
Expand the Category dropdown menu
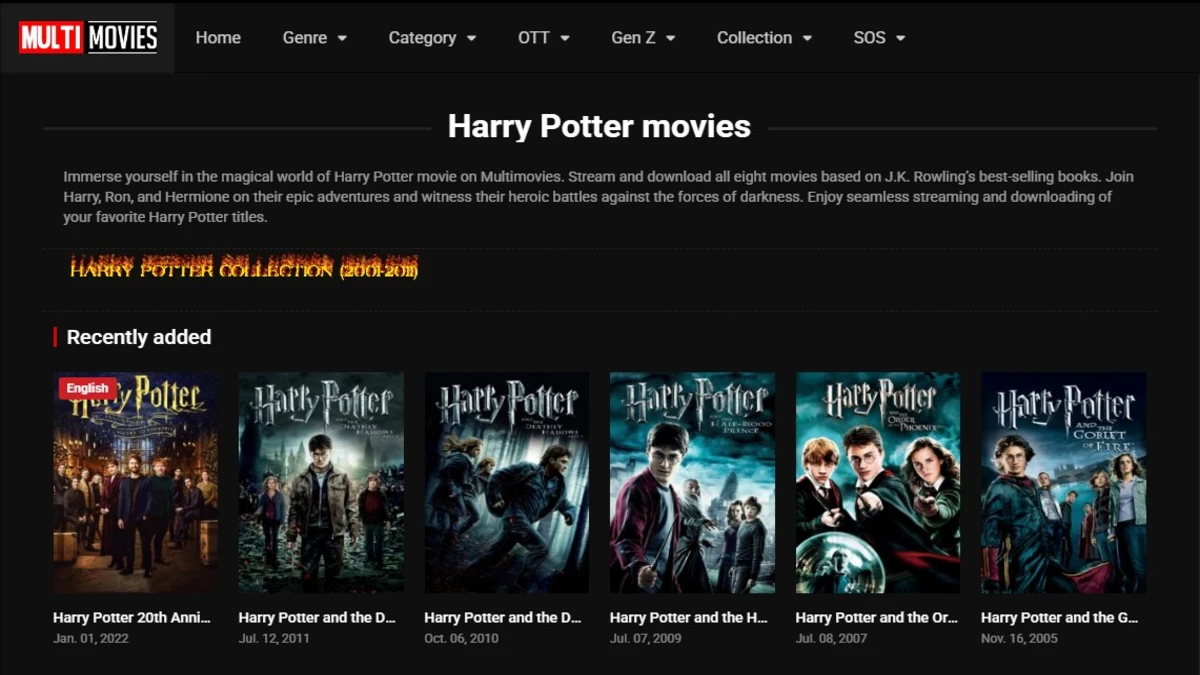click(x=432, y=38)
